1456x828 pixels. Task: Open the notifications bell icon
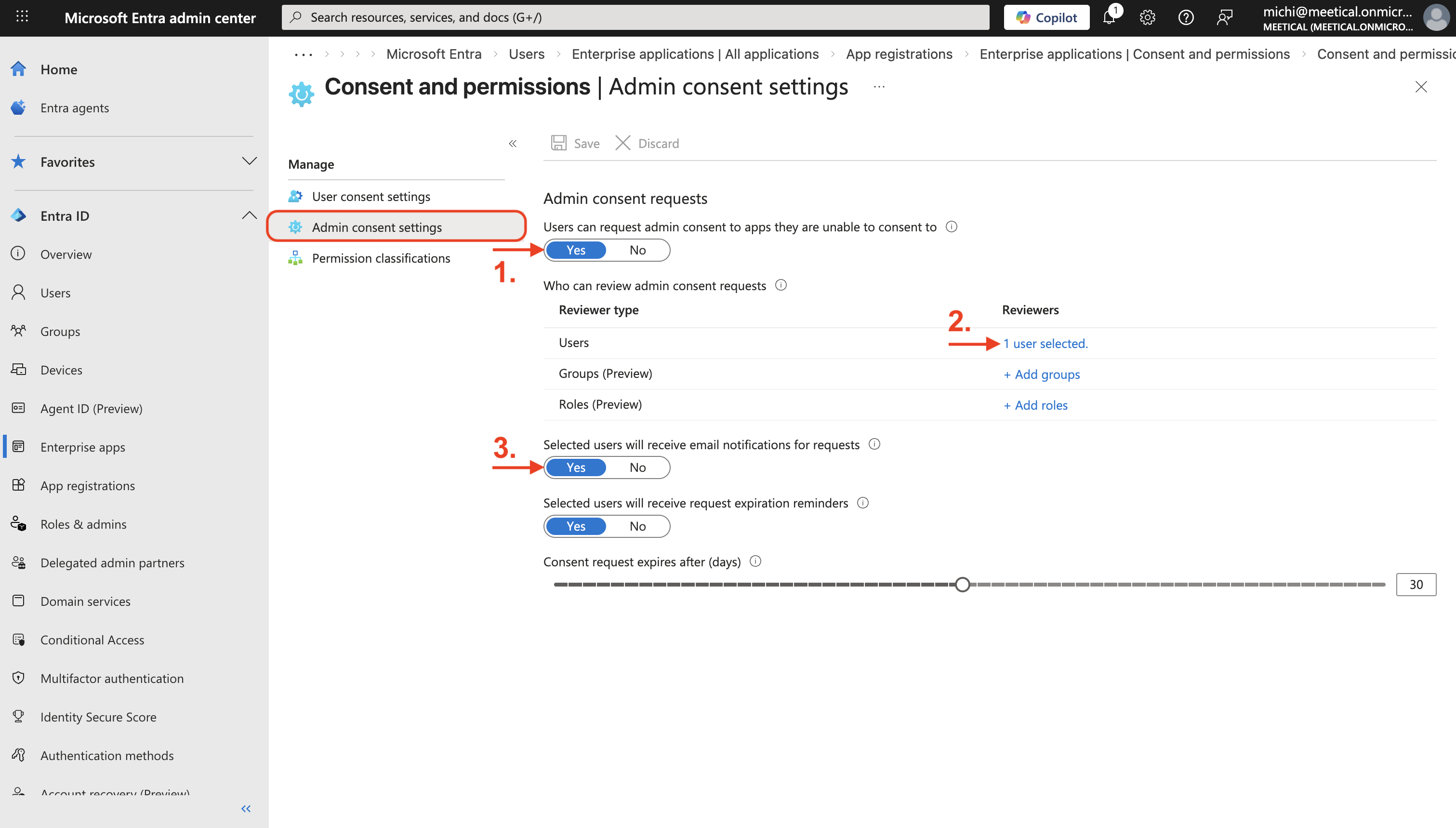1109,18
